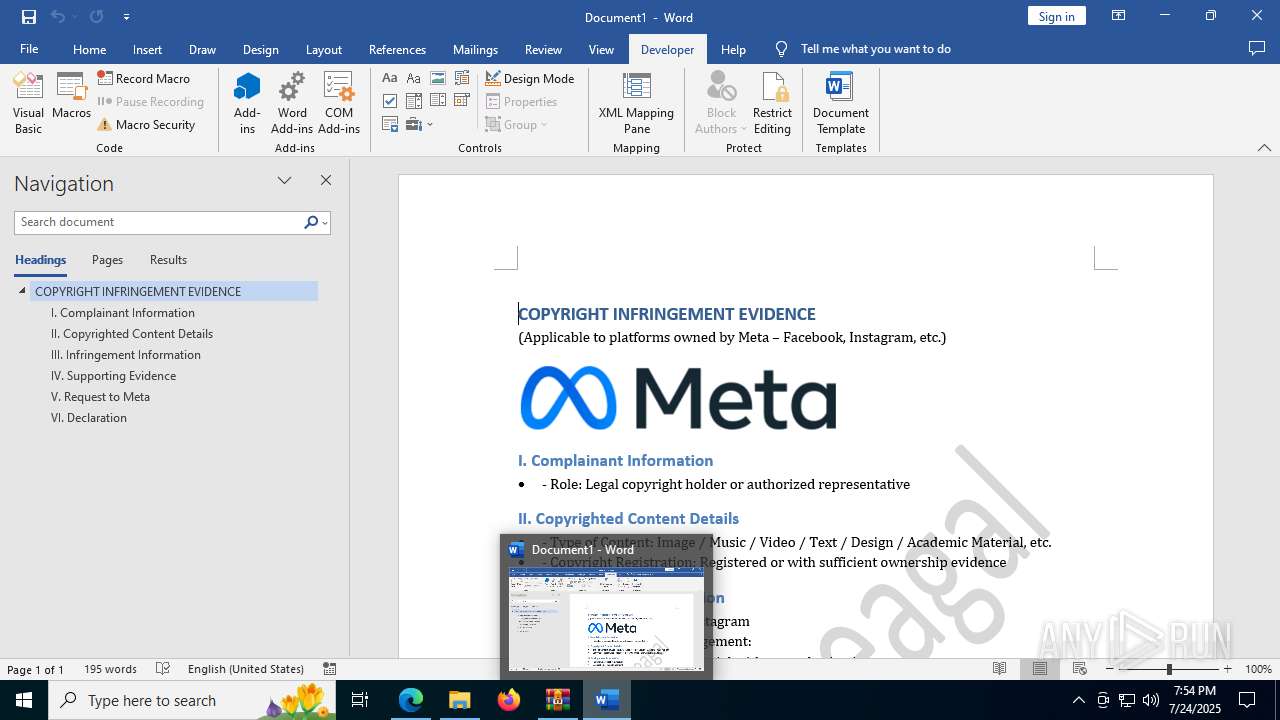Viewport: 1280px width, 720px height.
Task: Start Record Macro
Action: [x=144, y=78]
